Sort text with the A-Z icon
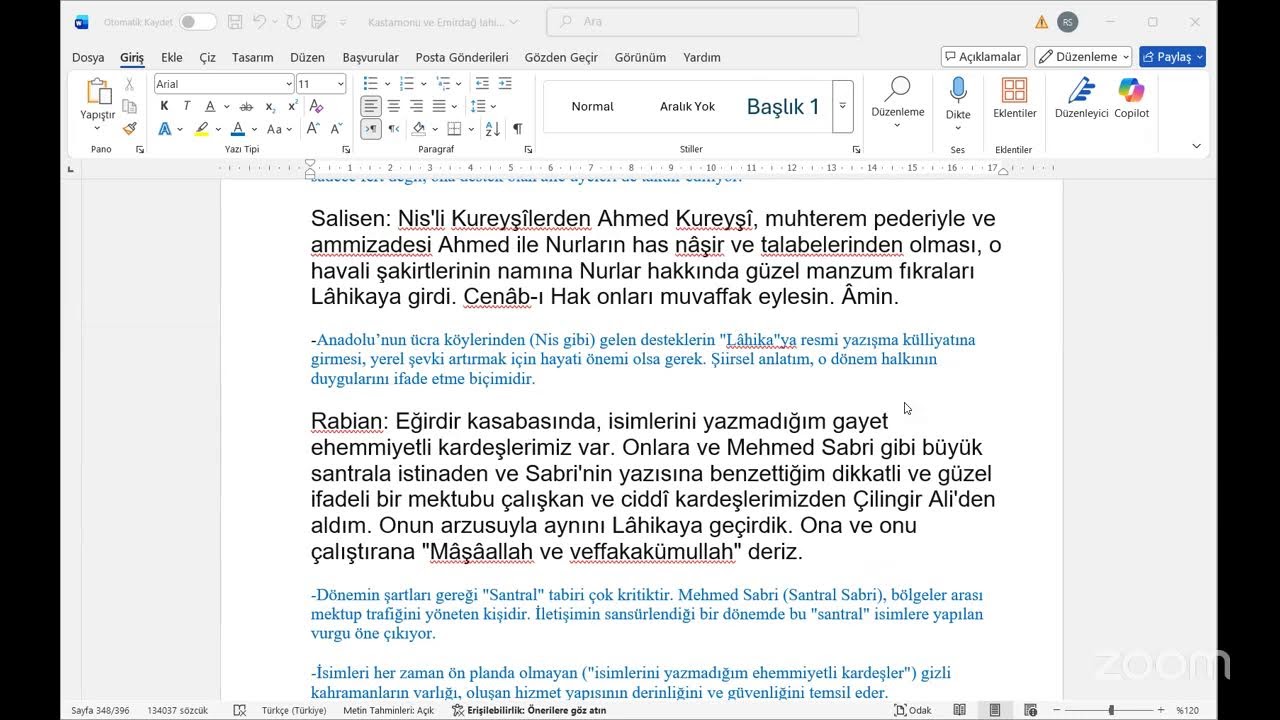Viewport: 1280px width, 720px height. pyautogui.click(x=492, y=129)
